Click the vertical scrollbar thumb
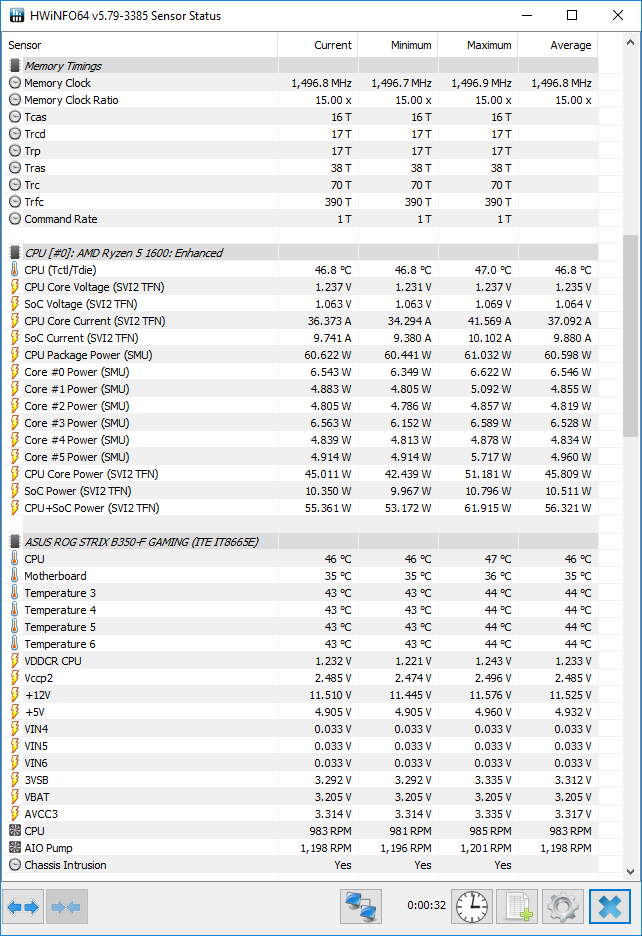642x936 pixels. pos(630,335)
